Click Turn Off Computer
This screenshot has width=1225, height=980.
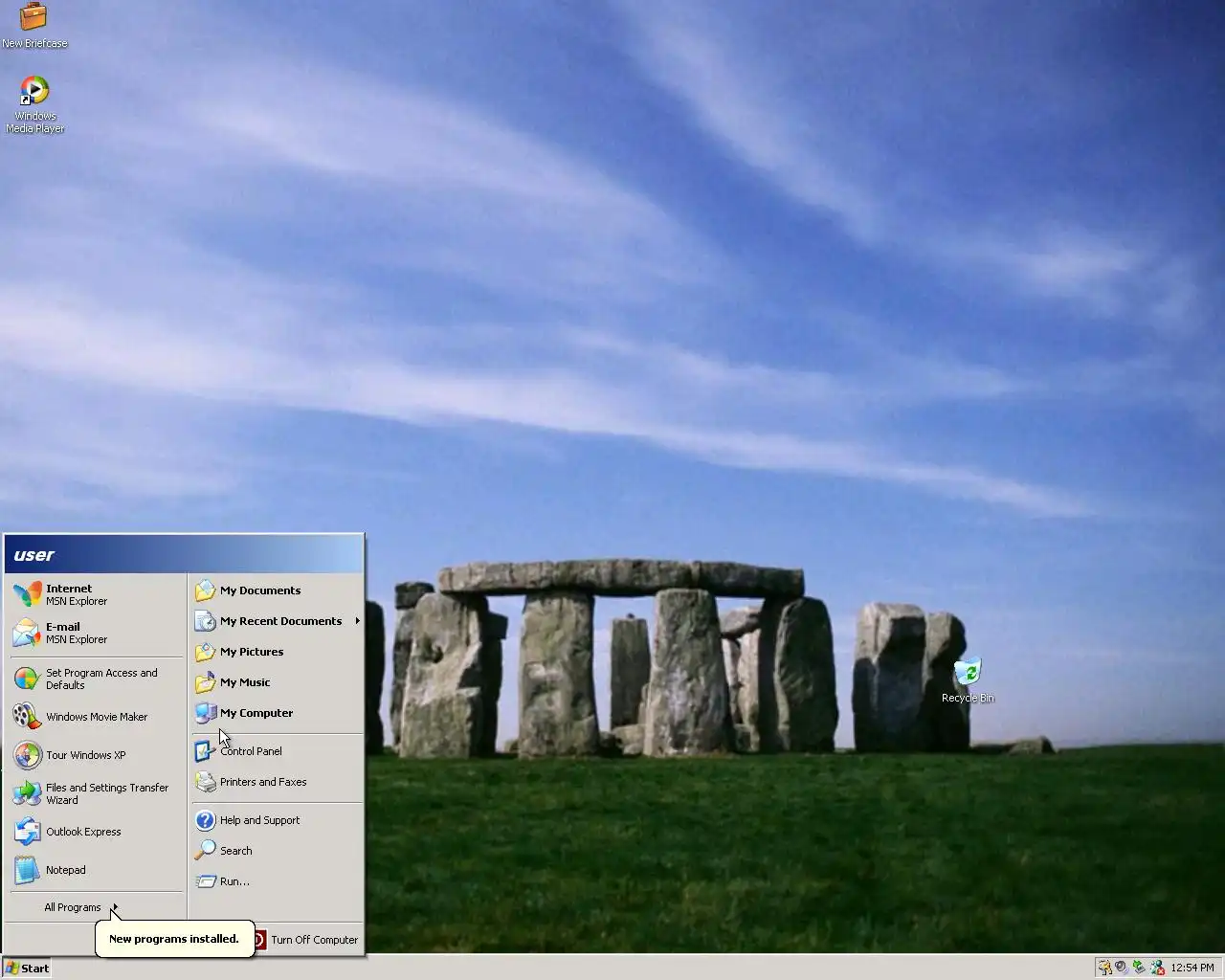305,940
